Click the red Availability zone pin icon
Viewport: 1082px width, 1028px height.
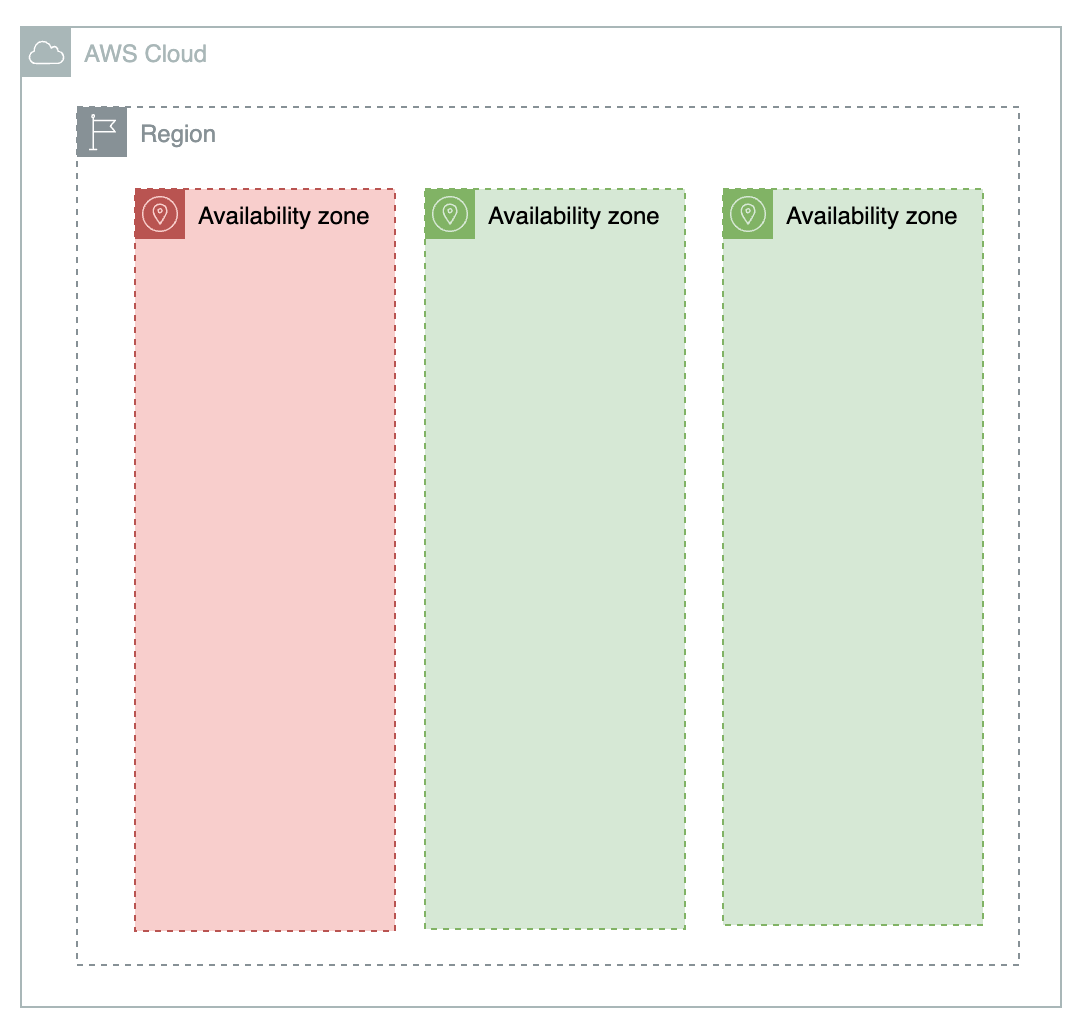160,214
